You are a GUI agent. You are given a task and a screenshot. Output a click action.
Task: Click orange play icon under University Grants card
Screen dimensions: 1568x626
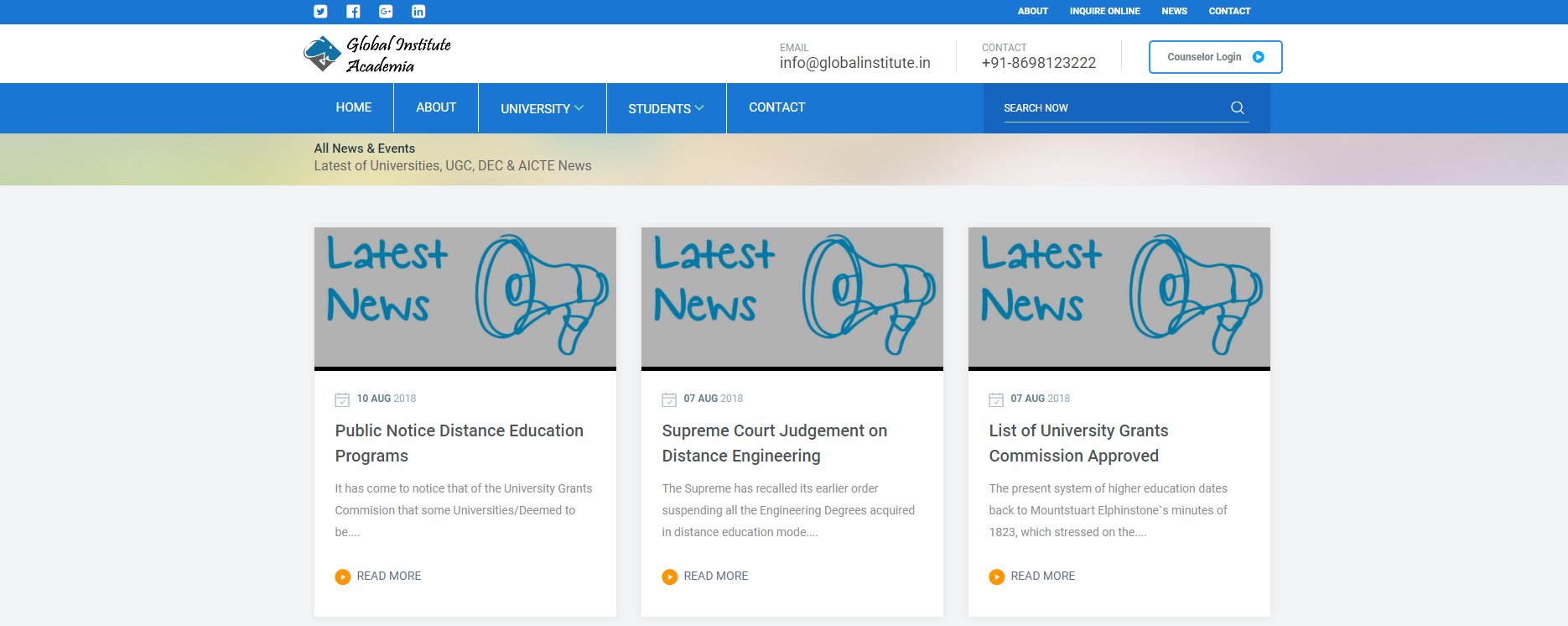[x=996, y=576]
